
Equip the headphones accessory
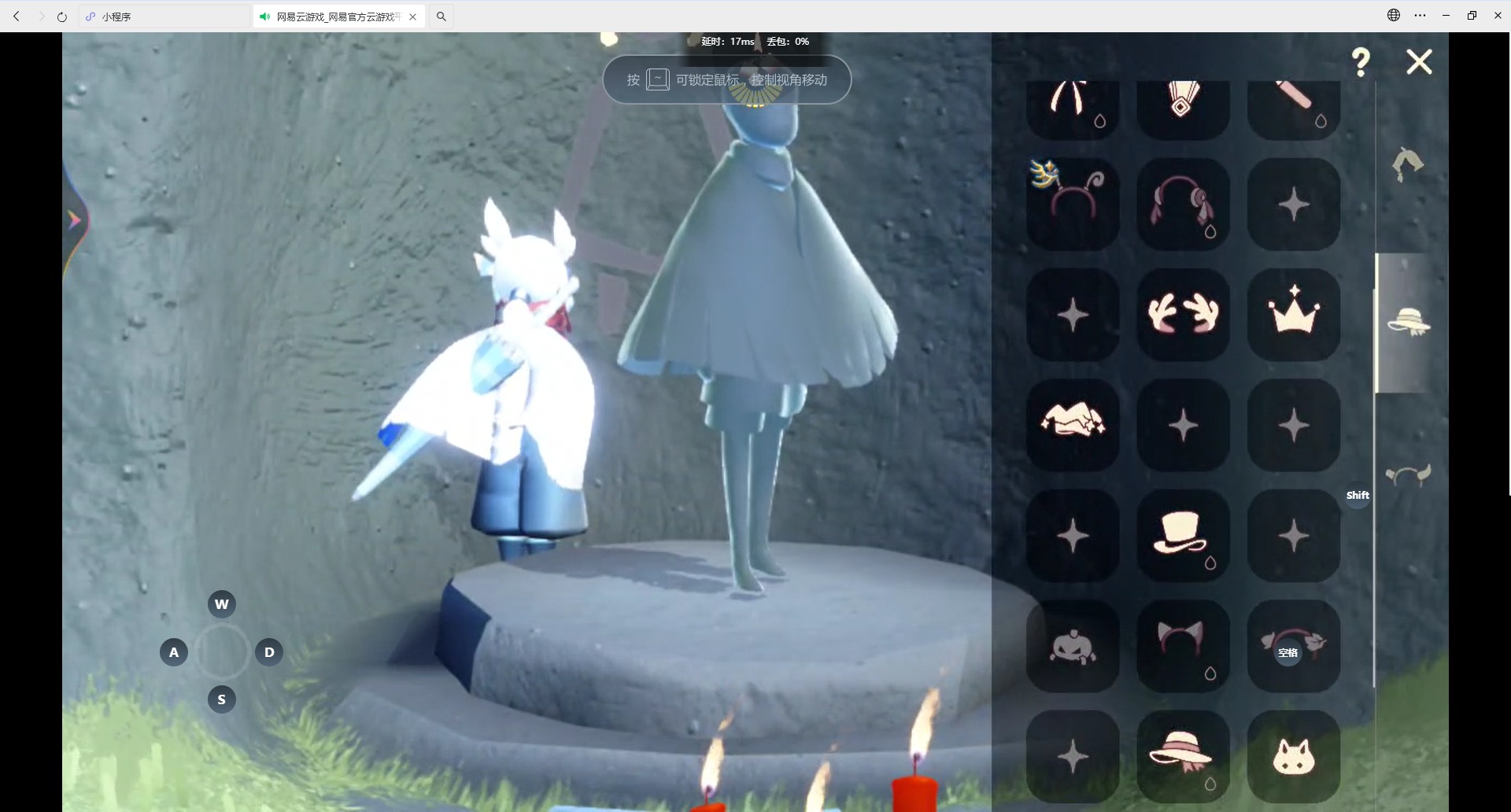[1183, 205]
